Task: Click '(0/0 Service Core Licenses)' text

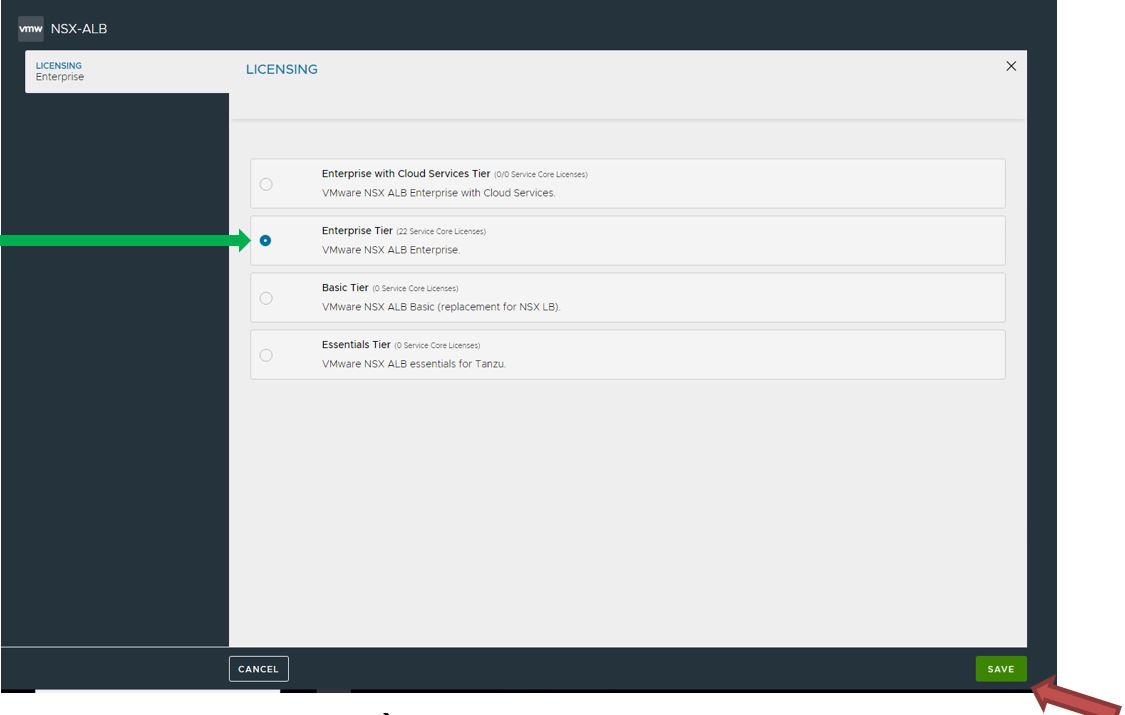Action: coord(541,174)
